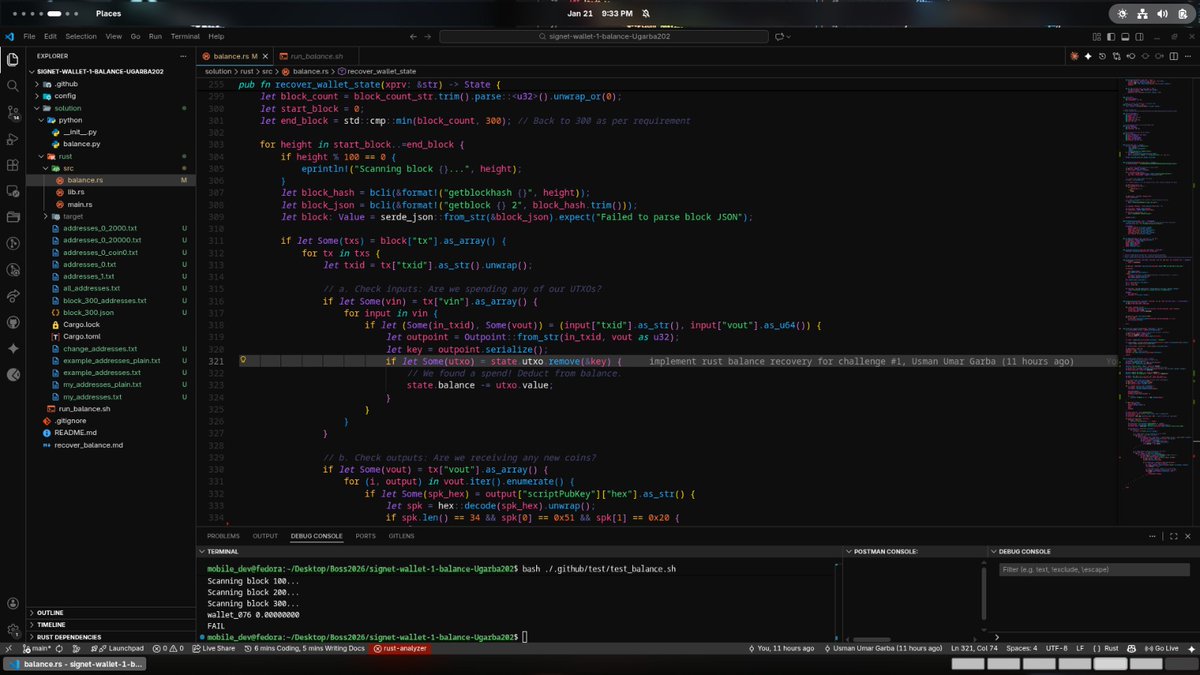1200x675 pixels.
Task: Click the VS Code logo icon in title bar
Action: coord(9,36)
